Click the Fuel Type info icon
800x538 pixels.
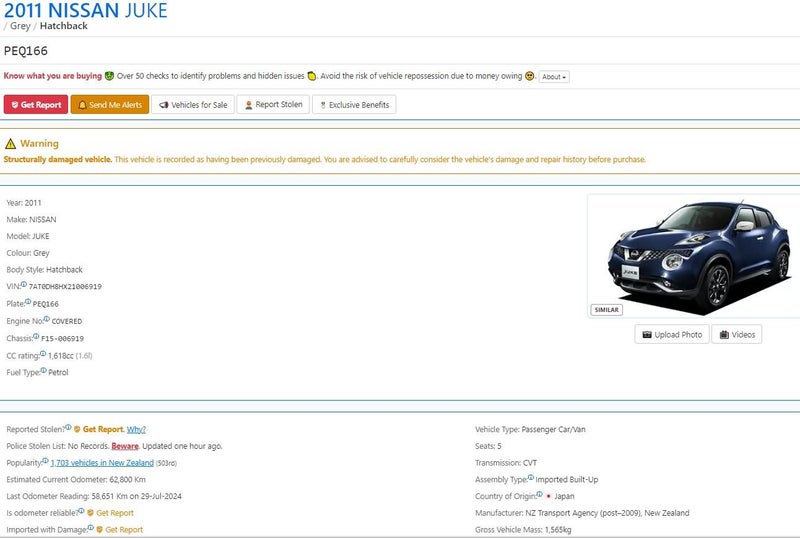tap(43, 370)
